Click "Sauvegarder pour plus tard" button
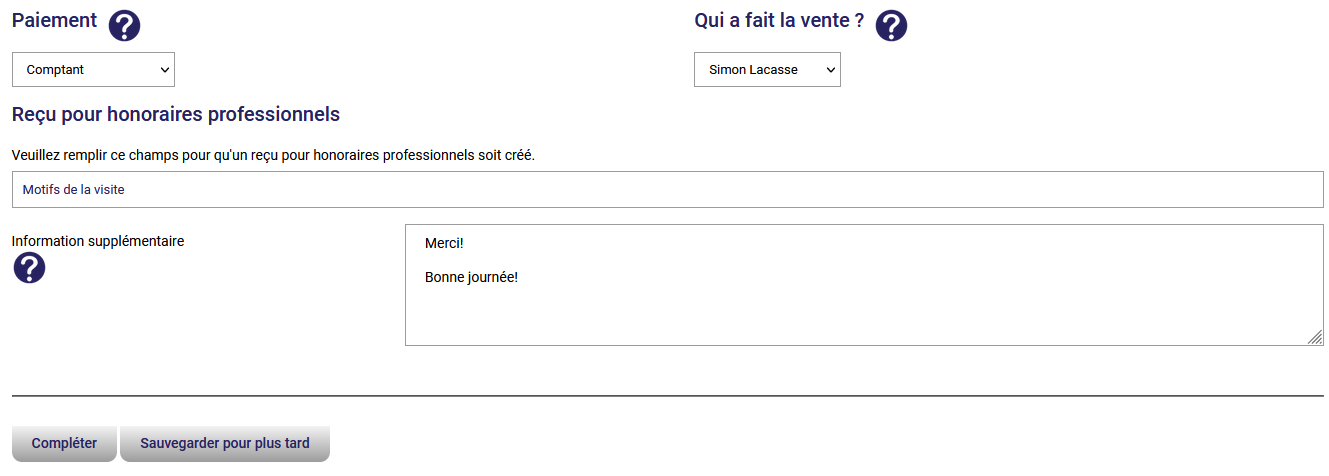 225,443
